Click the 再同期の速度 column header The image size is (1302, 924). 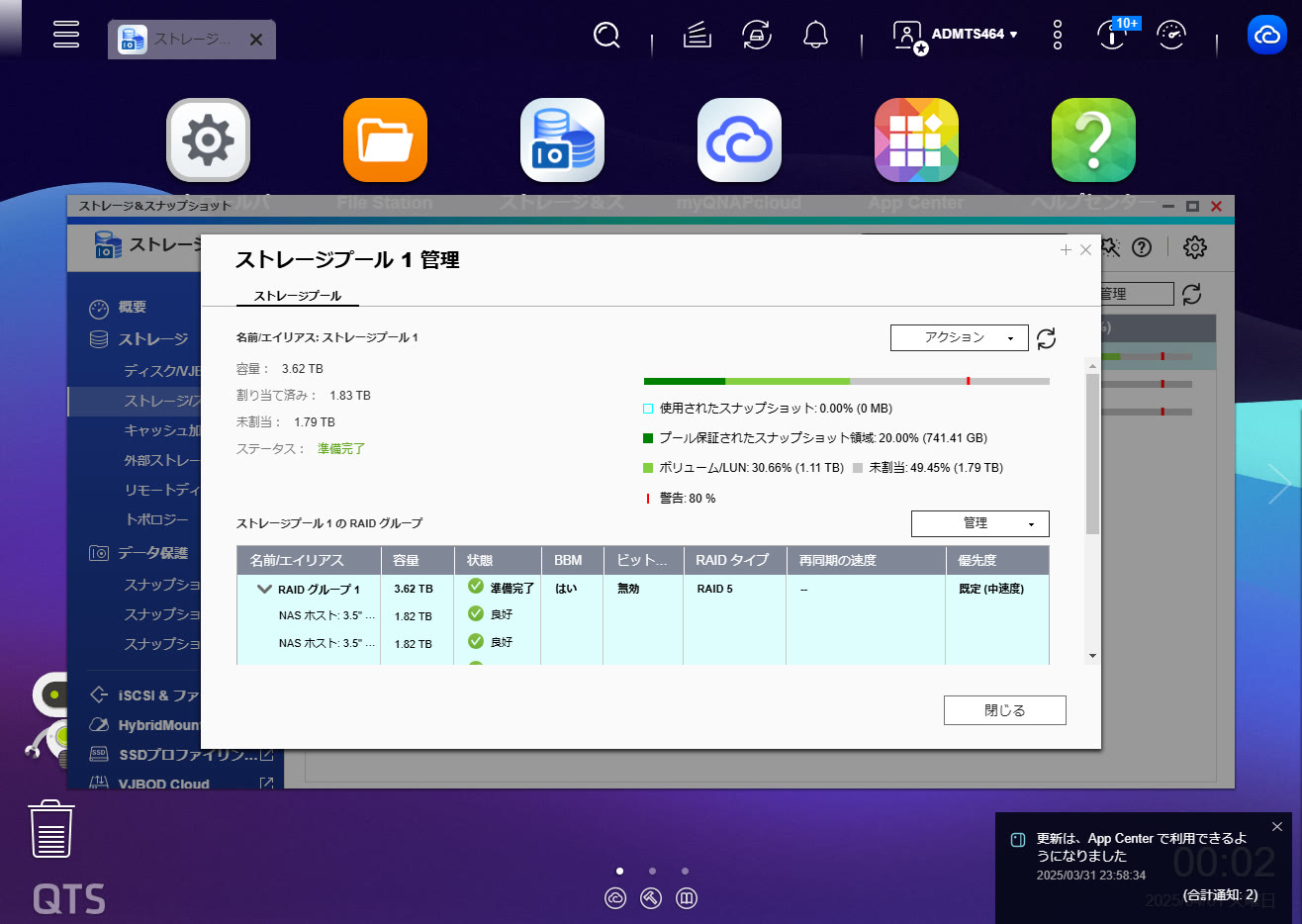coord(866,560)
